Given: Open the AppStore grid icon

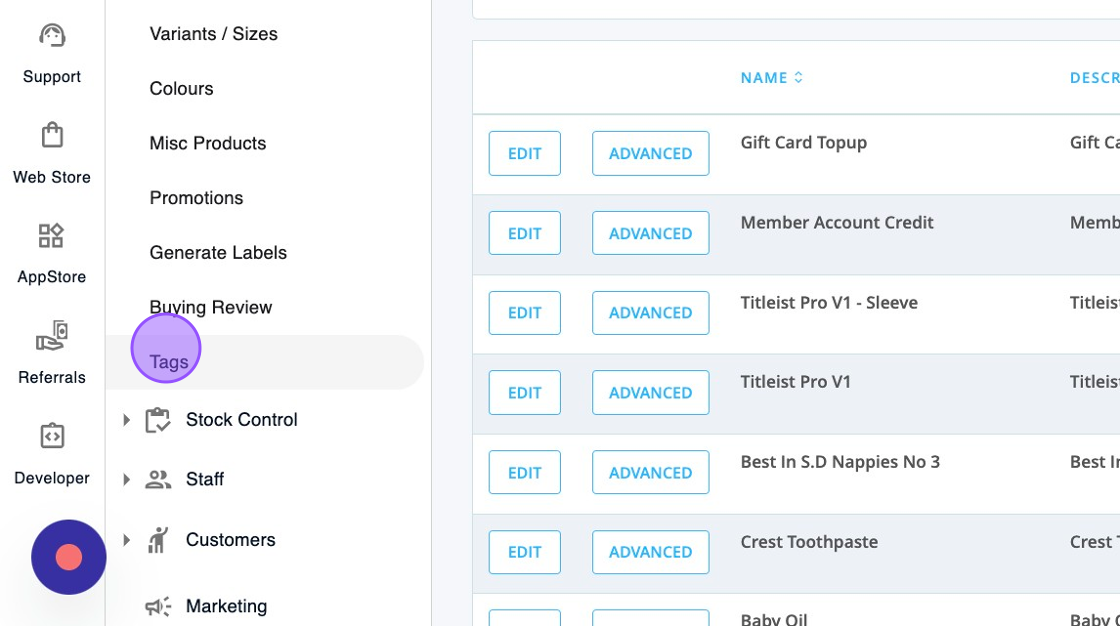Looking at the screenshot, I should pos(52,236).
